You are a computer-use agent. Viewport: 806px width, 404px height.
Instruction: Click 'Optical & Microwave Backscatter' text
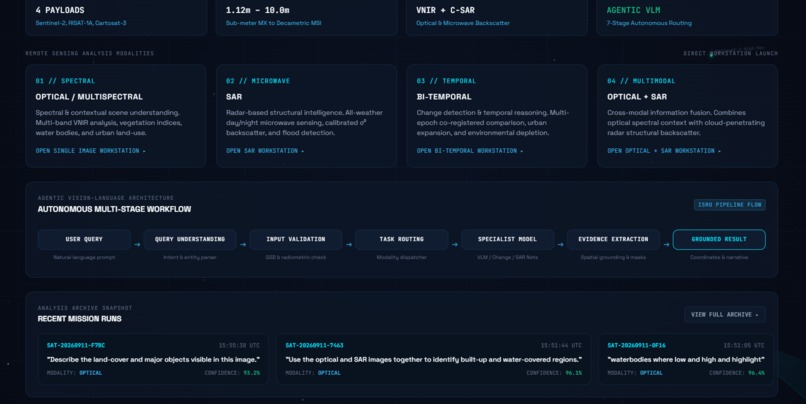pos(463,23)
